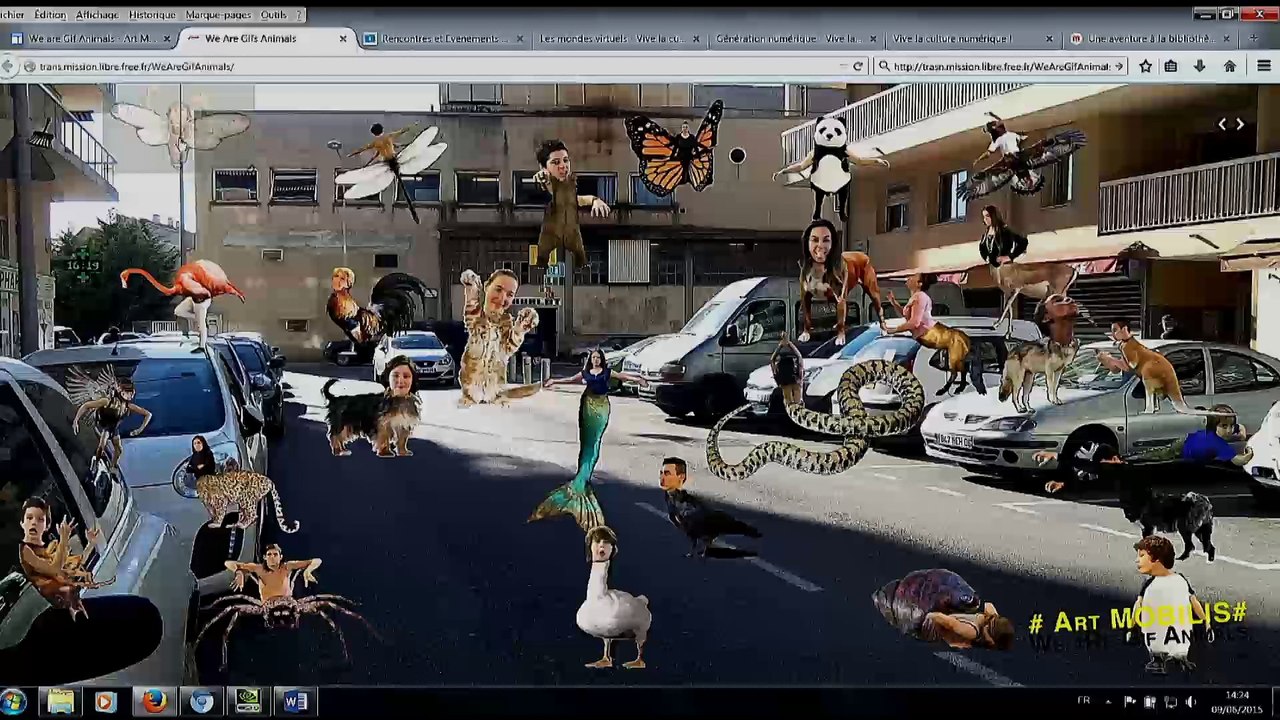Image resolution: width=1280 pixels, height=720 pixels.
Task: Open the Outils menu
Action: [x=274, y=15]
